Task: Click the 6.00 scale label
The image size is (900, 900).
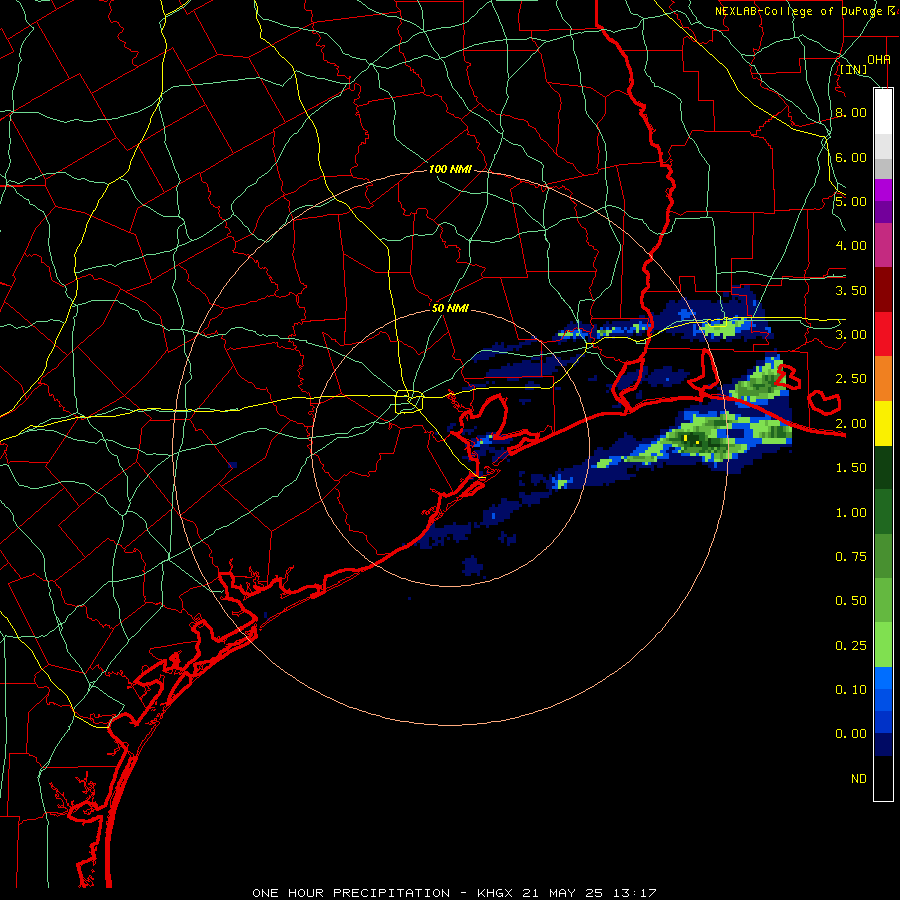Action: 851,157
